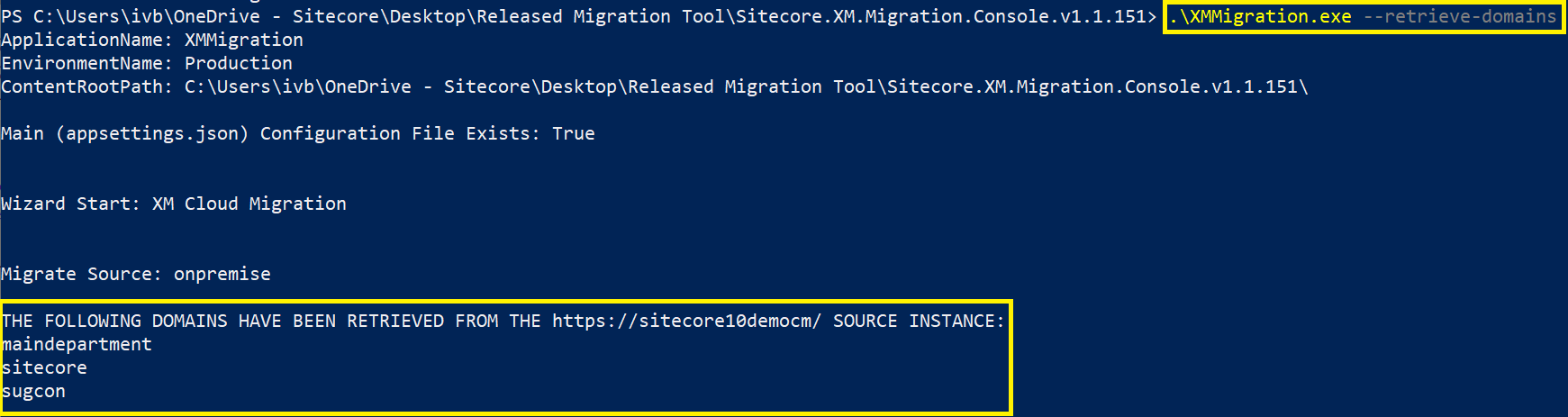Select the onpremise source value

pos(222,275)
